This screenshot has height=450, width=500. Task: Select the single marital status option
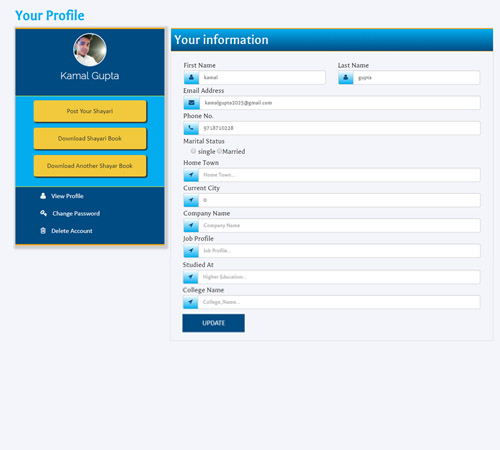(193, 151)
